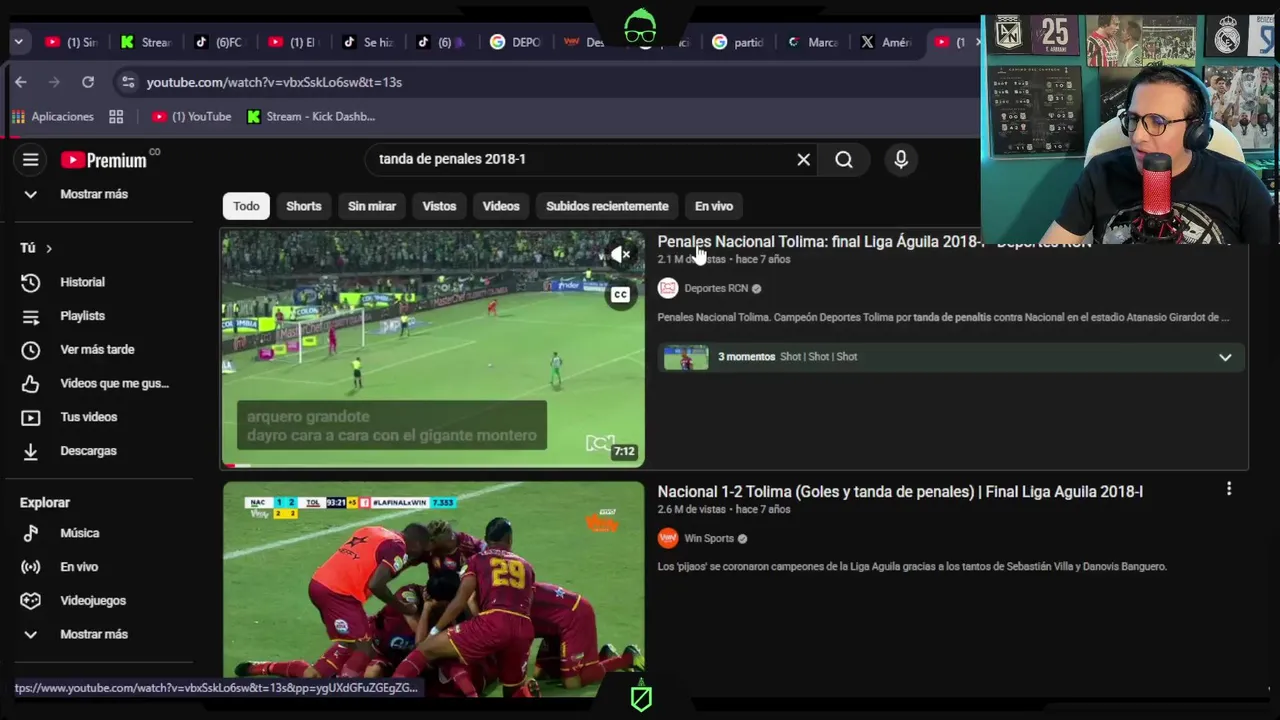Switch to the Kick Stream browser tab
This screenshot has height=720, width=1280.
(x=147, y=42)
